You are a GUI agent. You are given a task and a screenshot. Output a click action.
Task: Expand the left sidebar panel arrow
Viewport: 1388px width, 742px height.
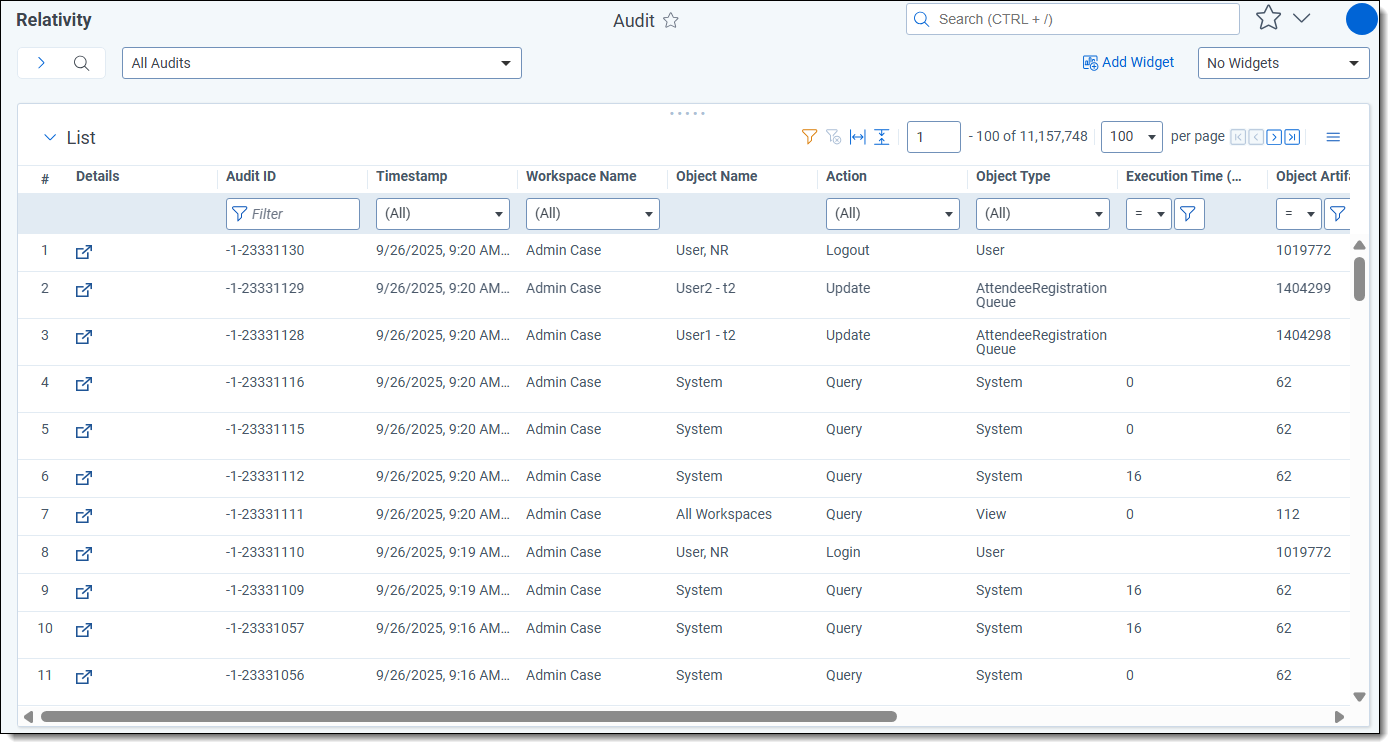tap(41, 63)
